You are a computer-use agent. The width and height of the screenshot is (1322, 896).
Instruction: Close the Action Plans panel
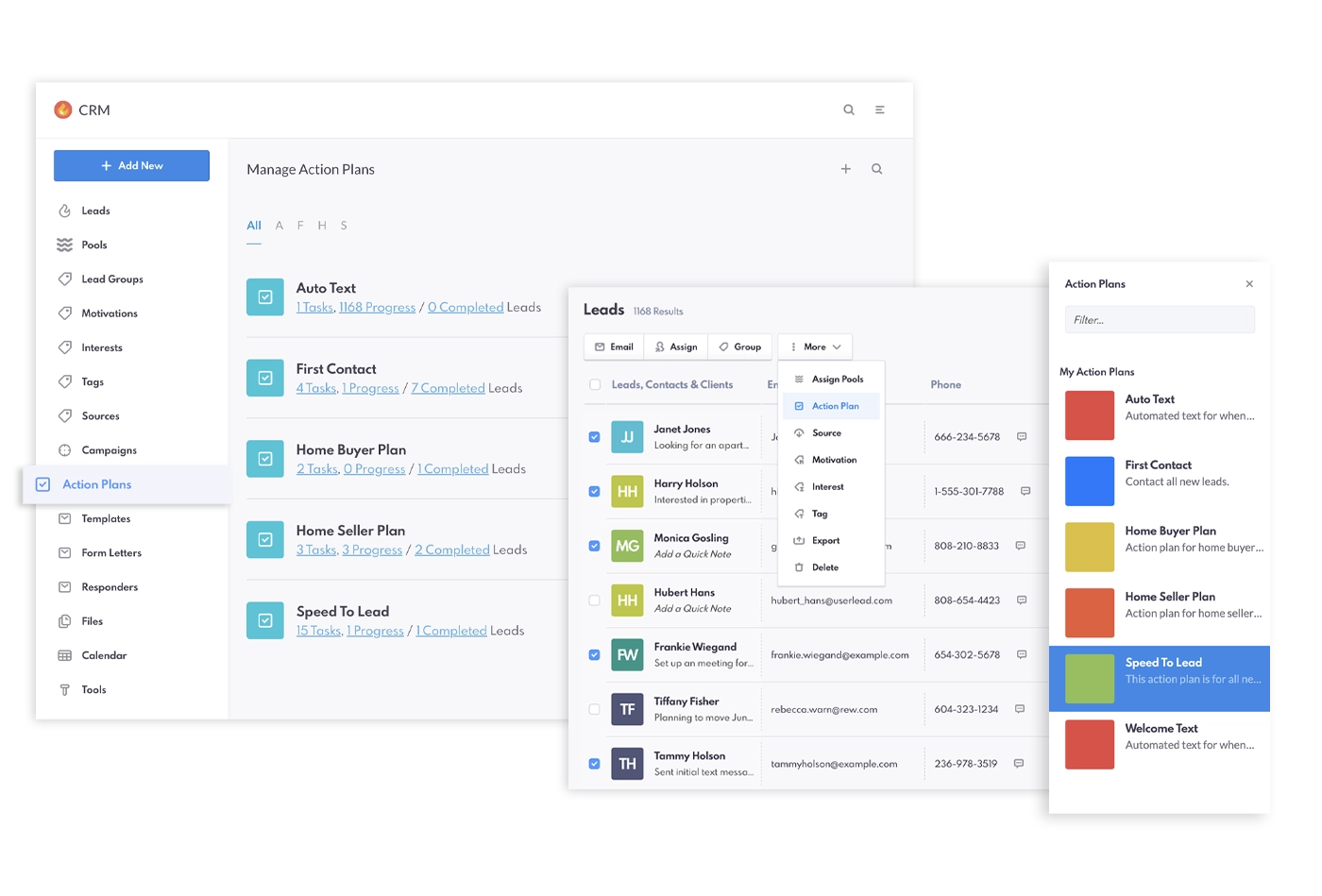click(x=1249, y=284)
